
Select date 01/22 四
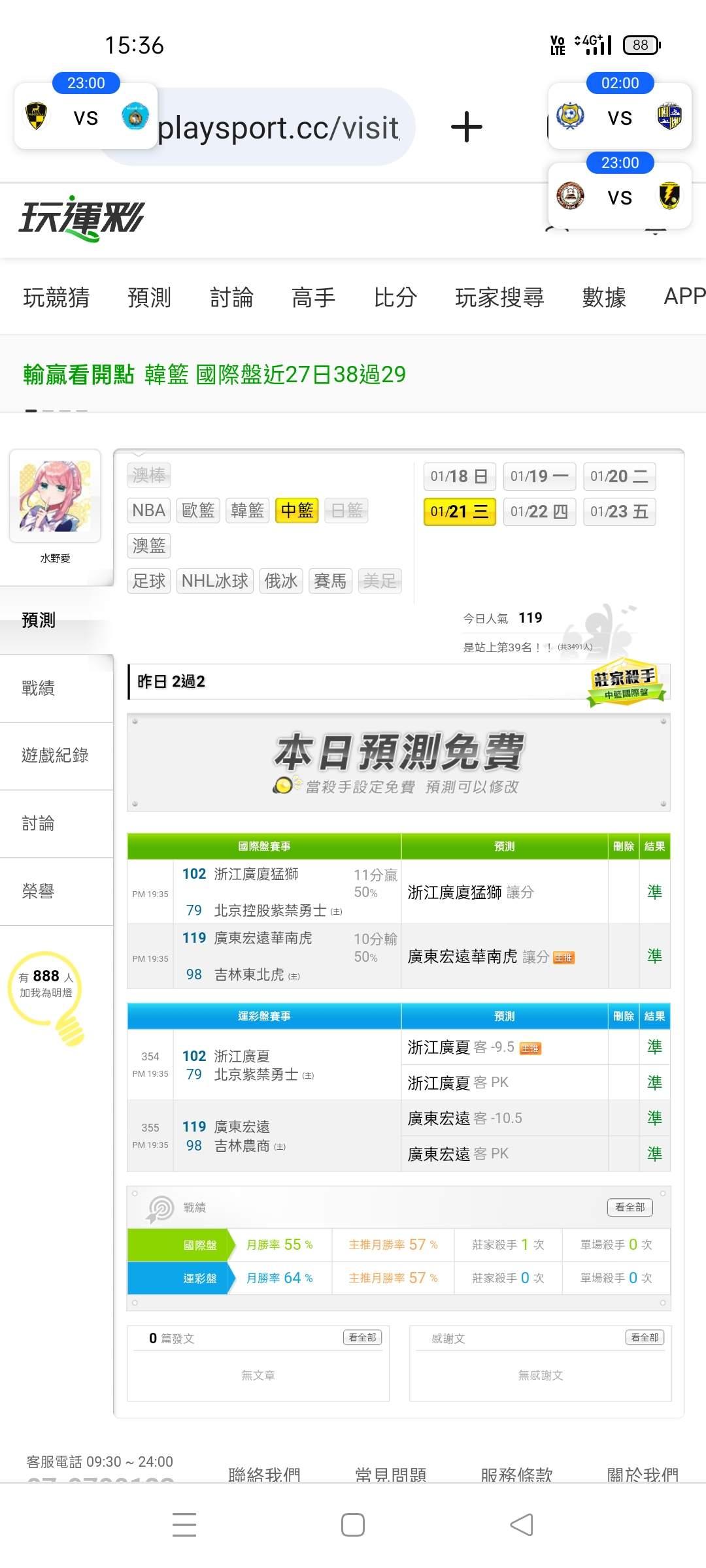click(539, 512)
